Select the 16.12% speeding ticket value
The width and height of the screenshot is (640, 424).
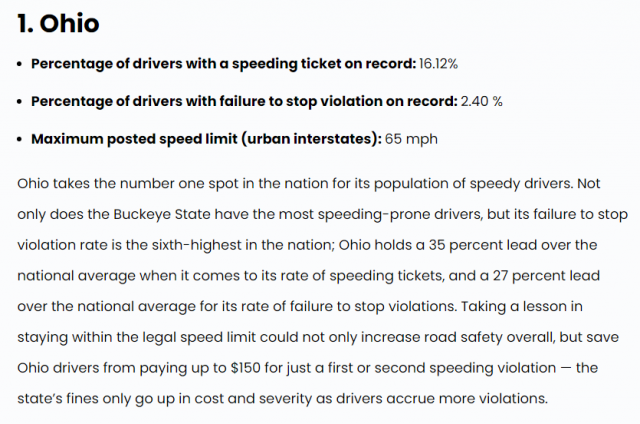[438, 64]
